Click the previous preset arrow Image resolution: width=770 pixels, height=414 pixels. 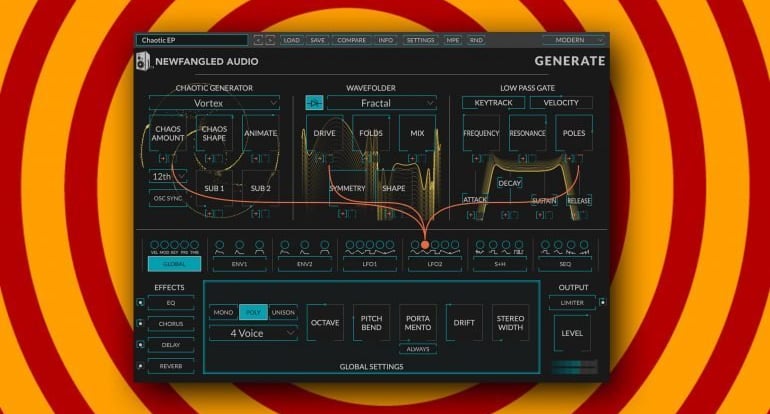[258, 40]
